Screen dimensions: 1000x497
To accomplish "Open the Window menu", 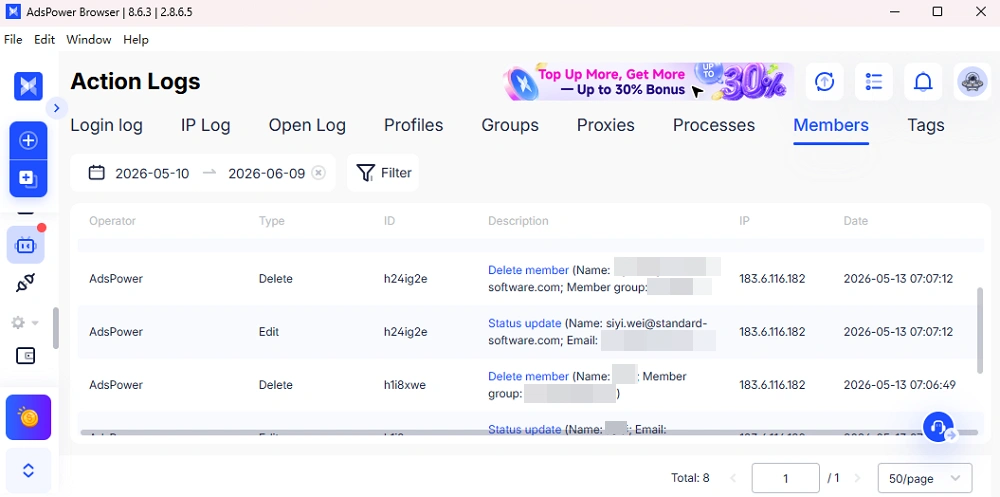I will point(89,40).
